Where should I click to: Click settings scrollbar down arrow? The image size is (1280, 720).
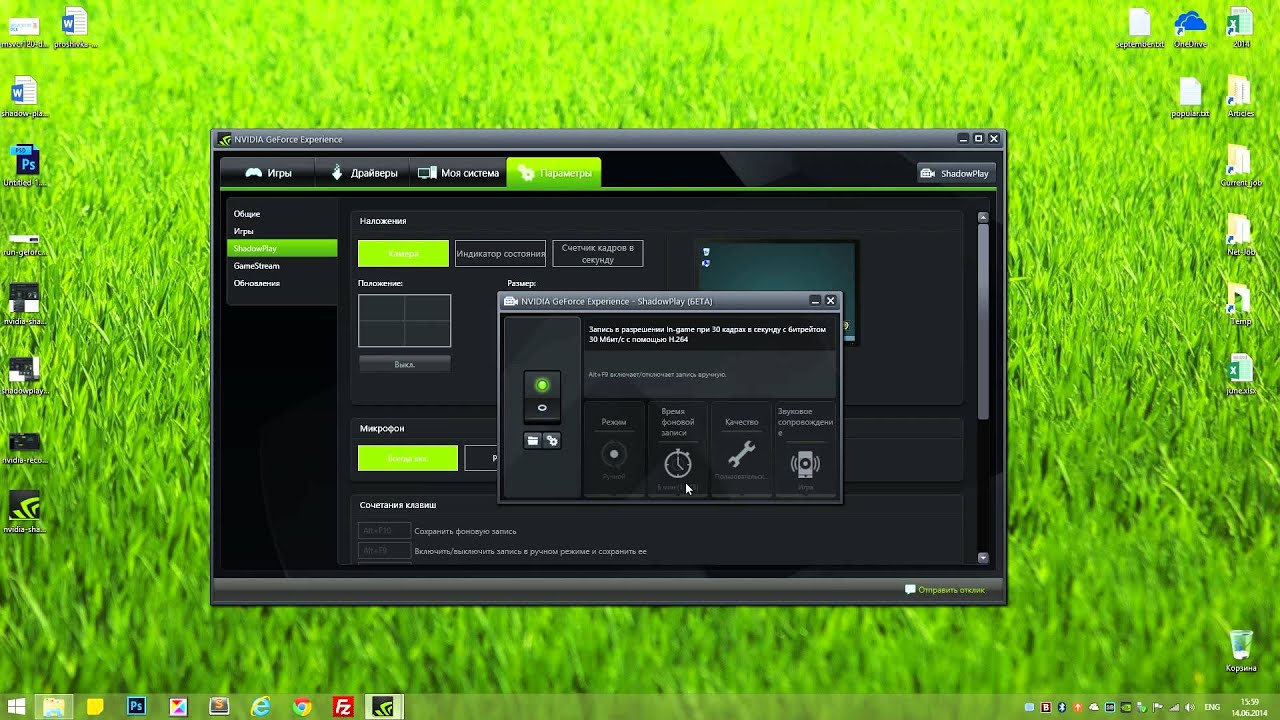983,558
